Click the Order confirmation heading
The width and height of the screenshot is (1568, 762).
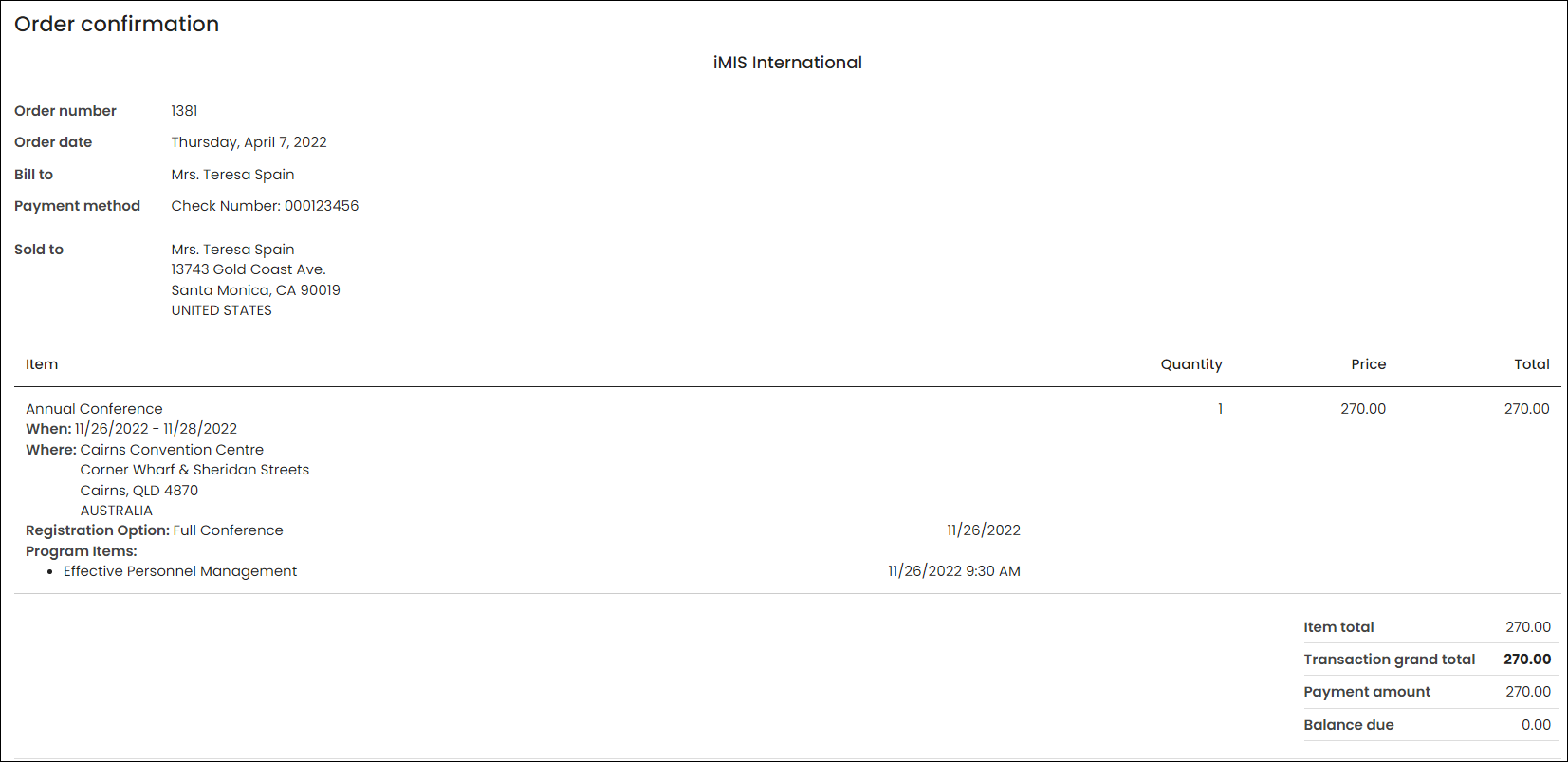117,24
